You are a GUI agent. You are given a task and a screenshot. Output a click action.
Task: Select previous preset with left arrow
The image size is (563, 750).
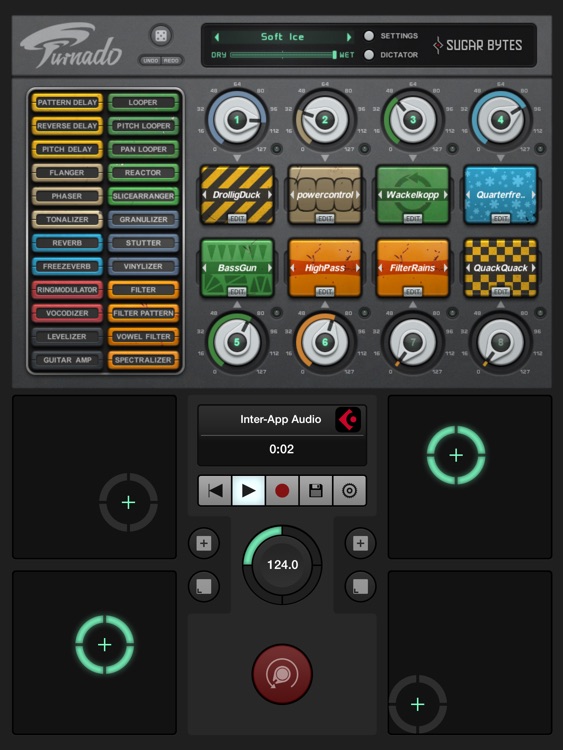click(217, 37)
